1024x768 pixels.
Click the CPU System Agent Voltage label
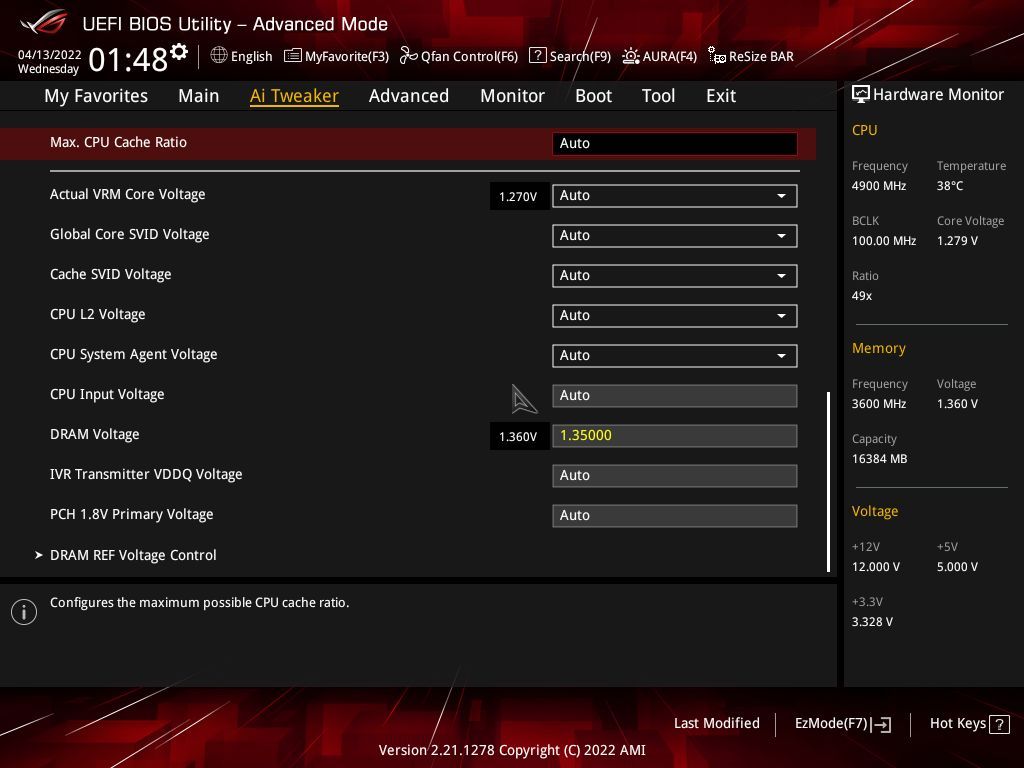[x=133, y=355]
